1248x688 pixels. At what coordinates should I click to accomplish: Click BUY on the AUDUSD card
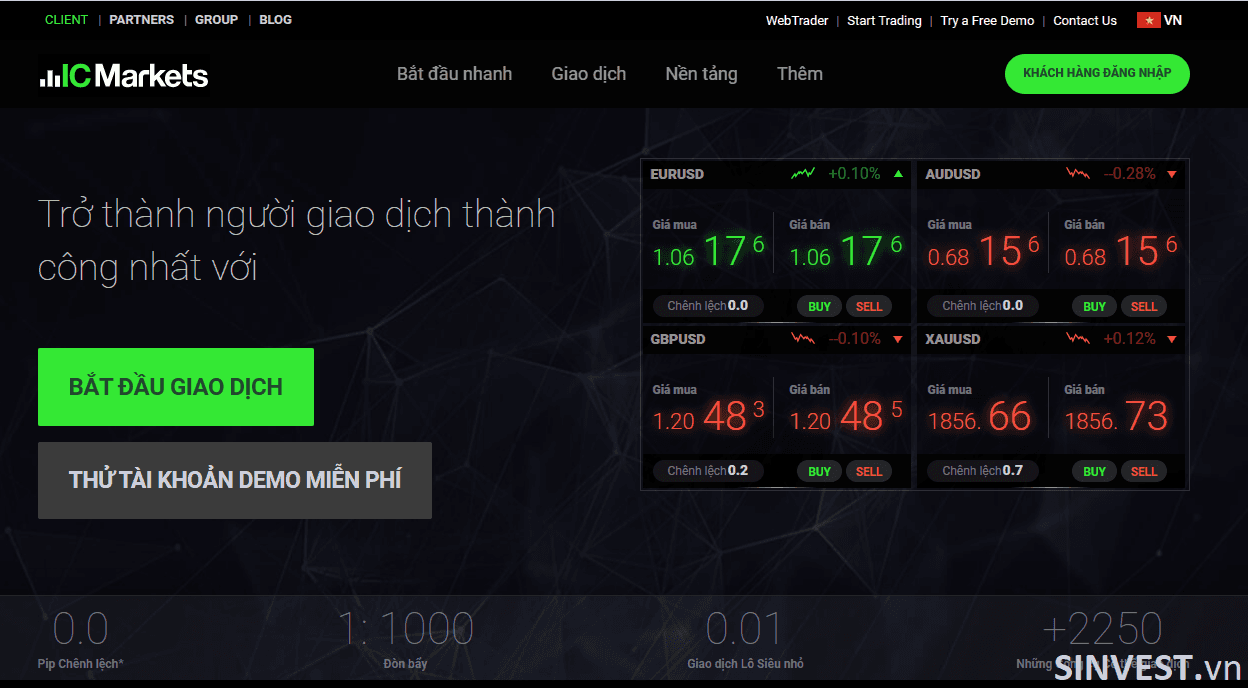tap(1094, 306)
